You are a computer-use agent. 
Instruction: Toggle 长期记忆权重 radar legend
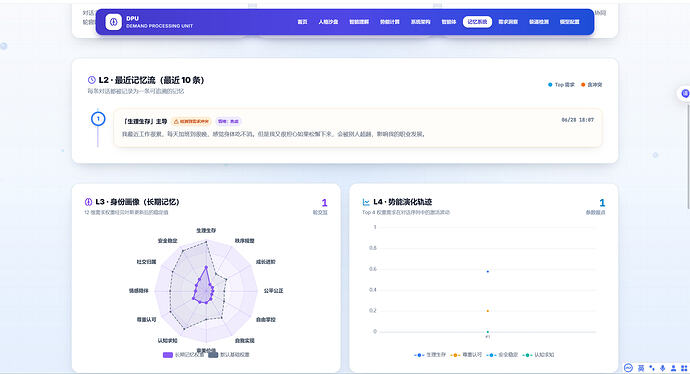point(184,355)
